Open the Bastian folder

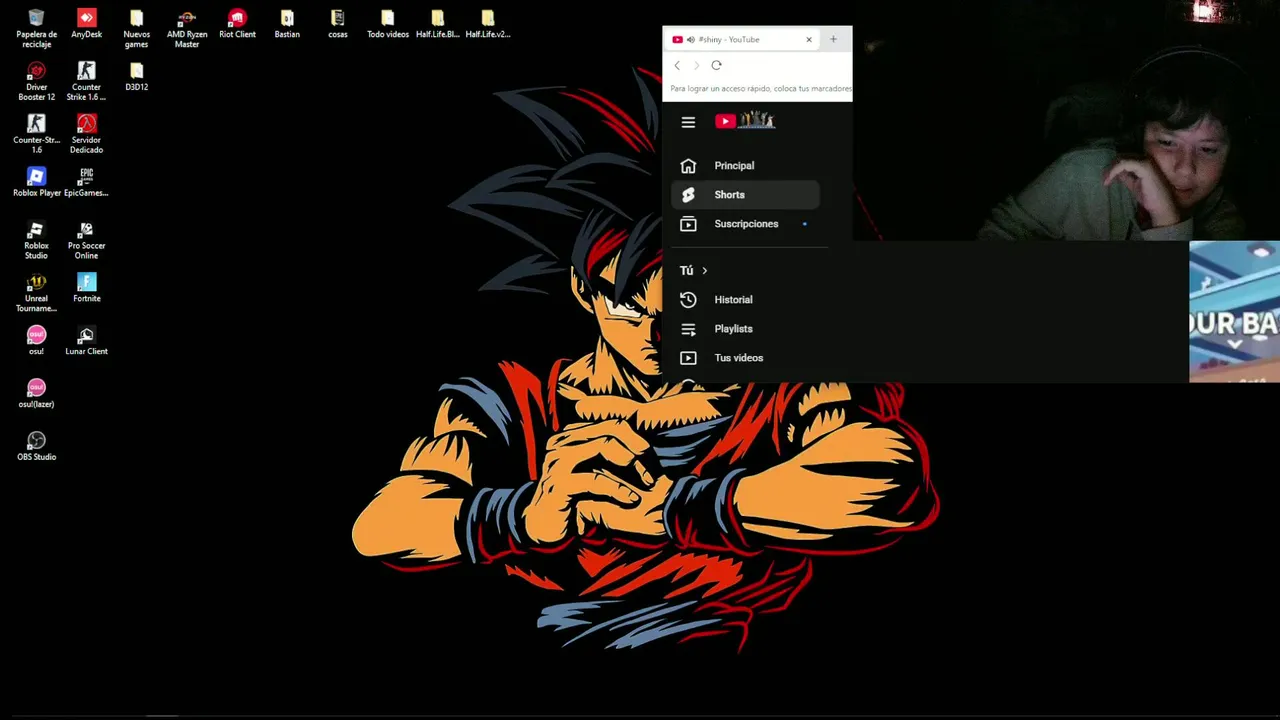287,24
